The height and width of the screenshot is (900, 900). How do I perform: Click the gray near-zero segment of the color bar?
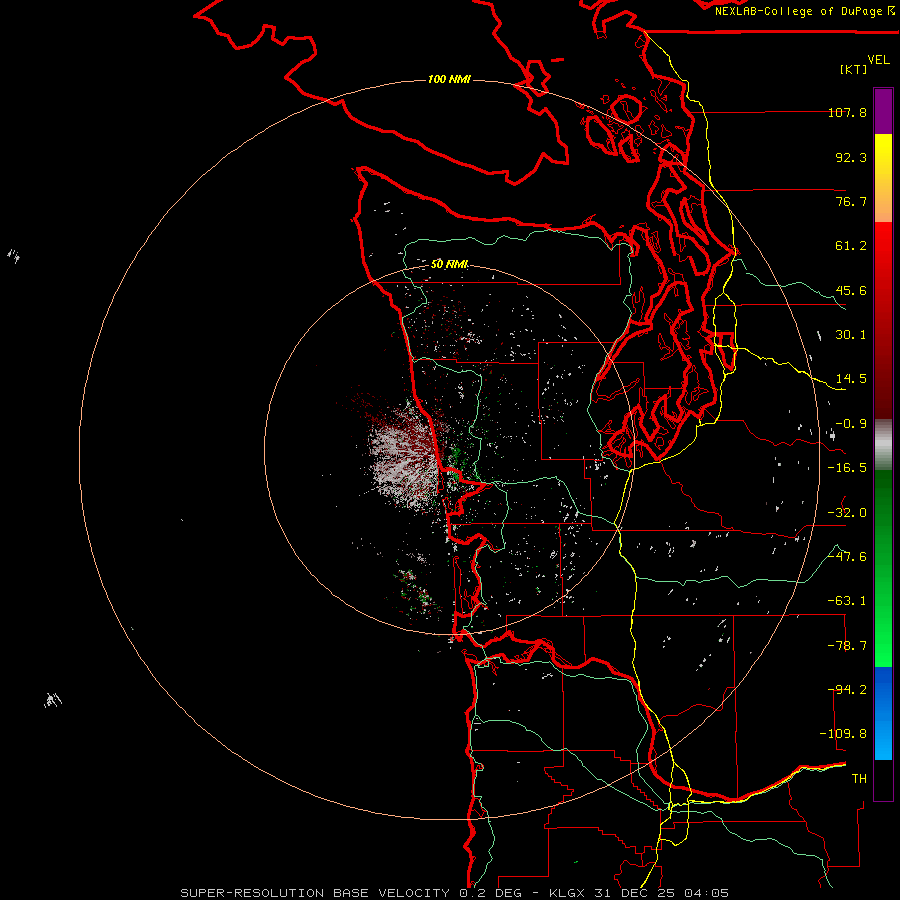click(x=883, y=445)
